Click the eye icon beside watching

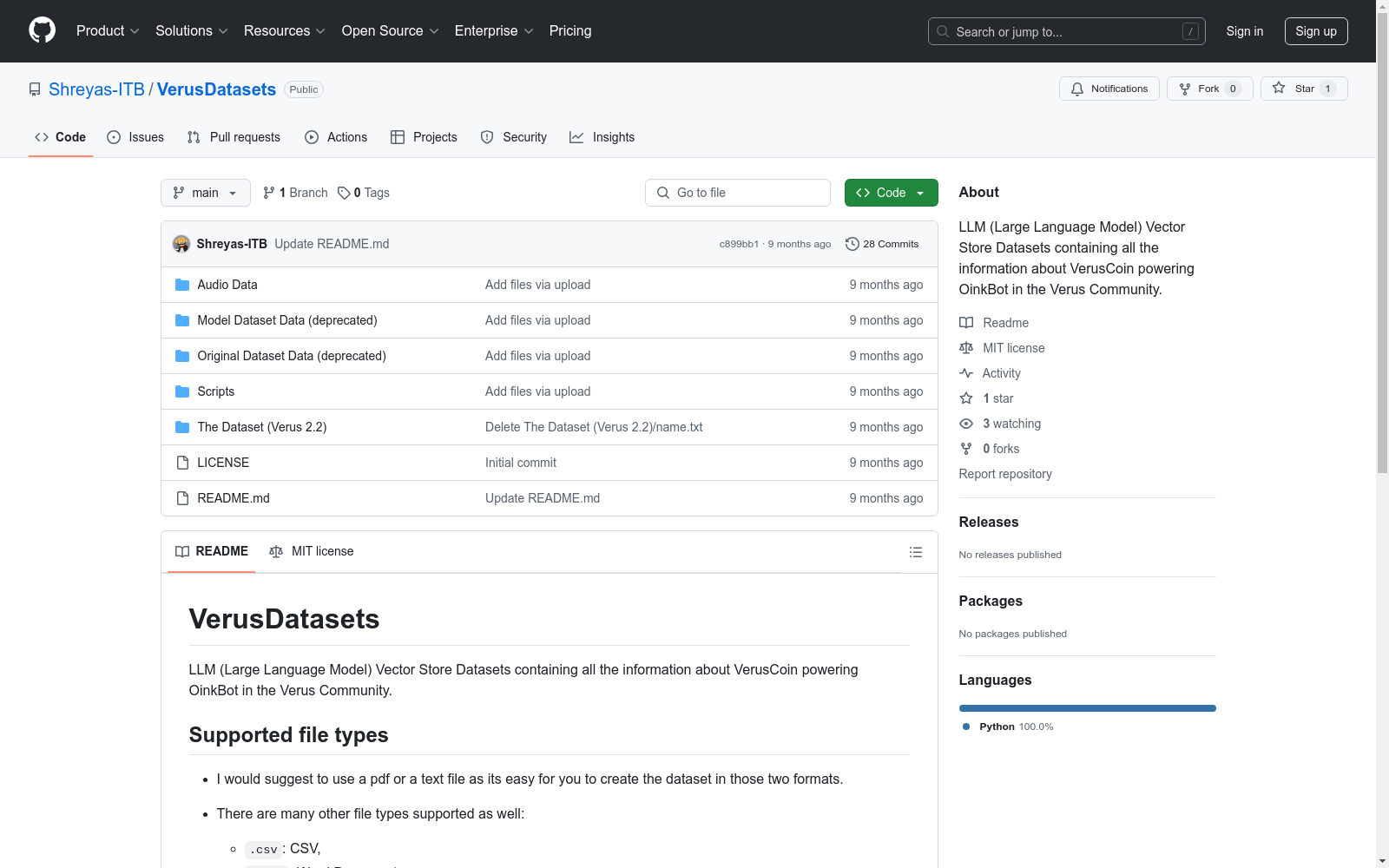point(966,424)
